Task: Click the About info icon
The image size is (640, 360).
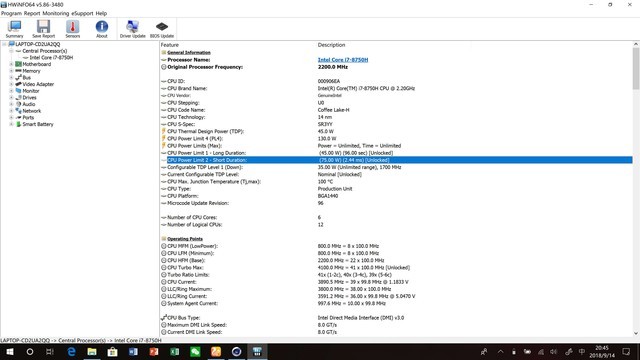Action: tap(102, 29)
